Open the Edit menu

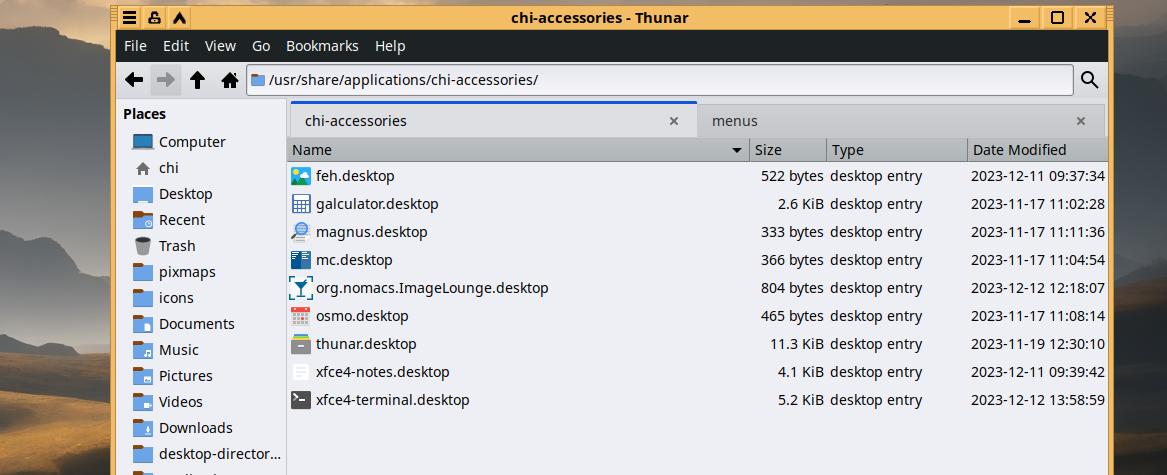[x=176, y=46]
